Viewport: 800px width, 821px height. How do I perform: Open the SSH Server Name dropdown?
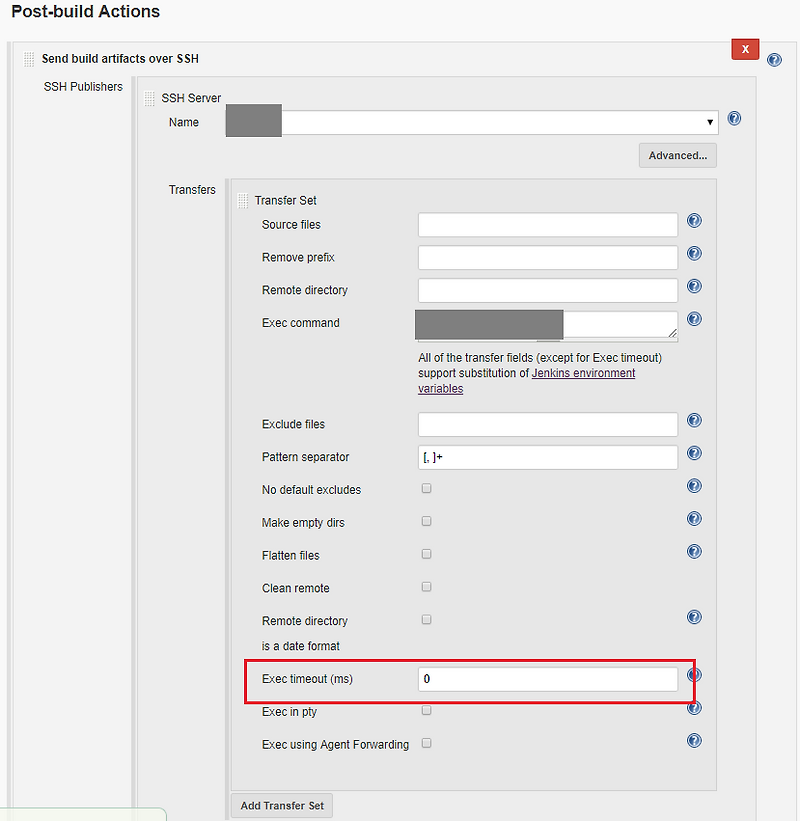(x=710, y=121)
